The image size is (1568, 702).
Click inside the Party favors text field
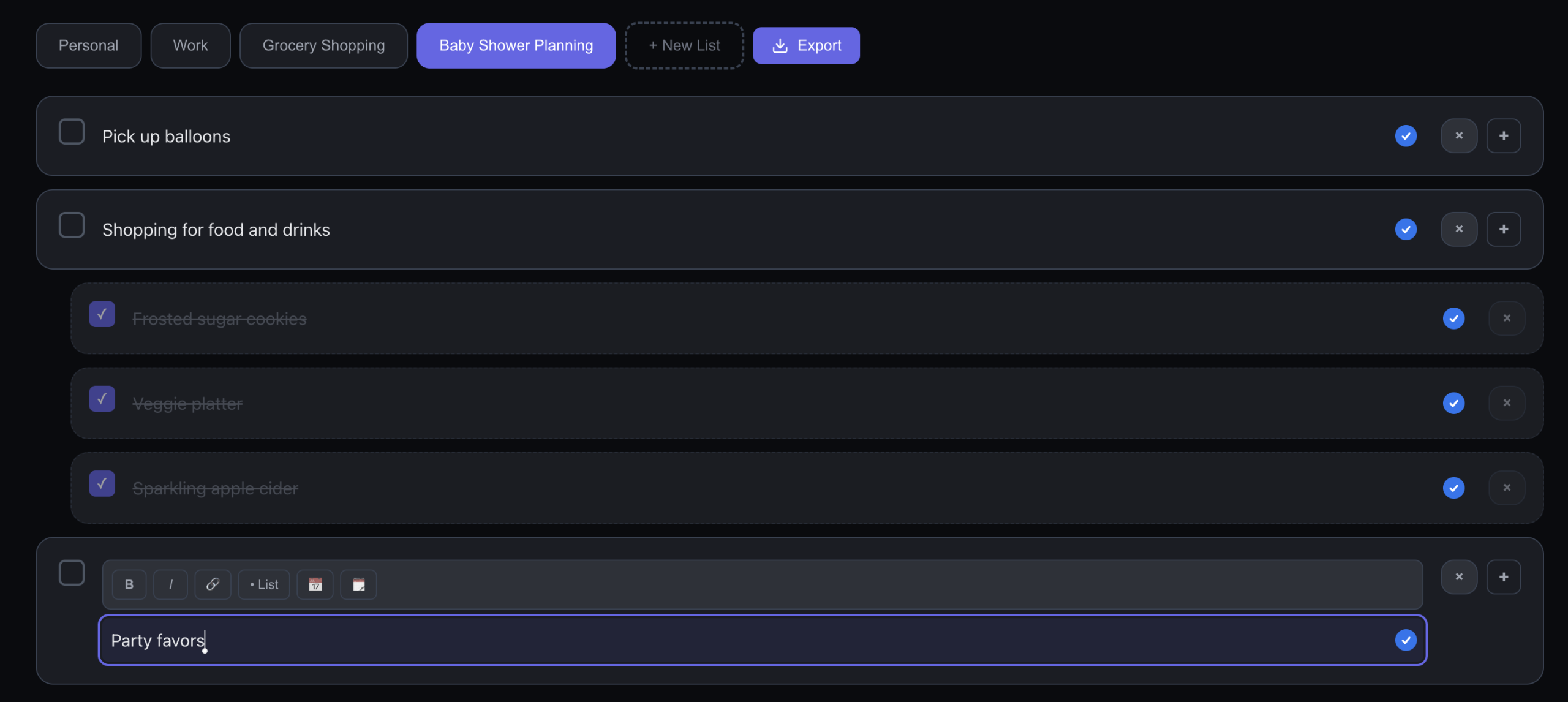coord(490,640)
